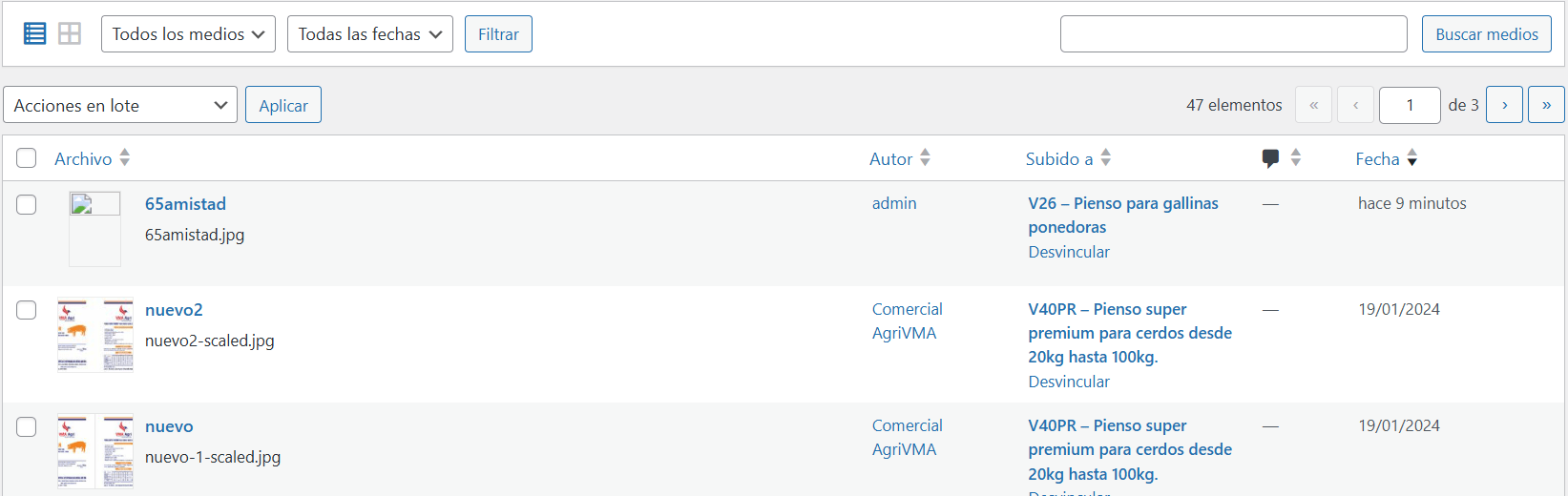The height and width of the screenshot is (496, 1568).
Task: Click Desvincular under V26 Pienso gallinas
Action: [x=1069, y=252]
